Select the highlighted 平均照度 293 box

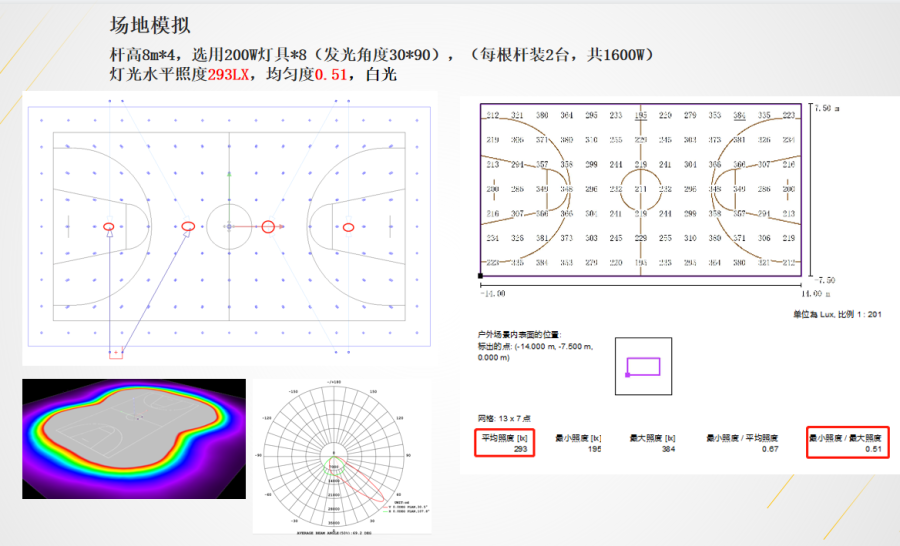[x=505, y=443]
